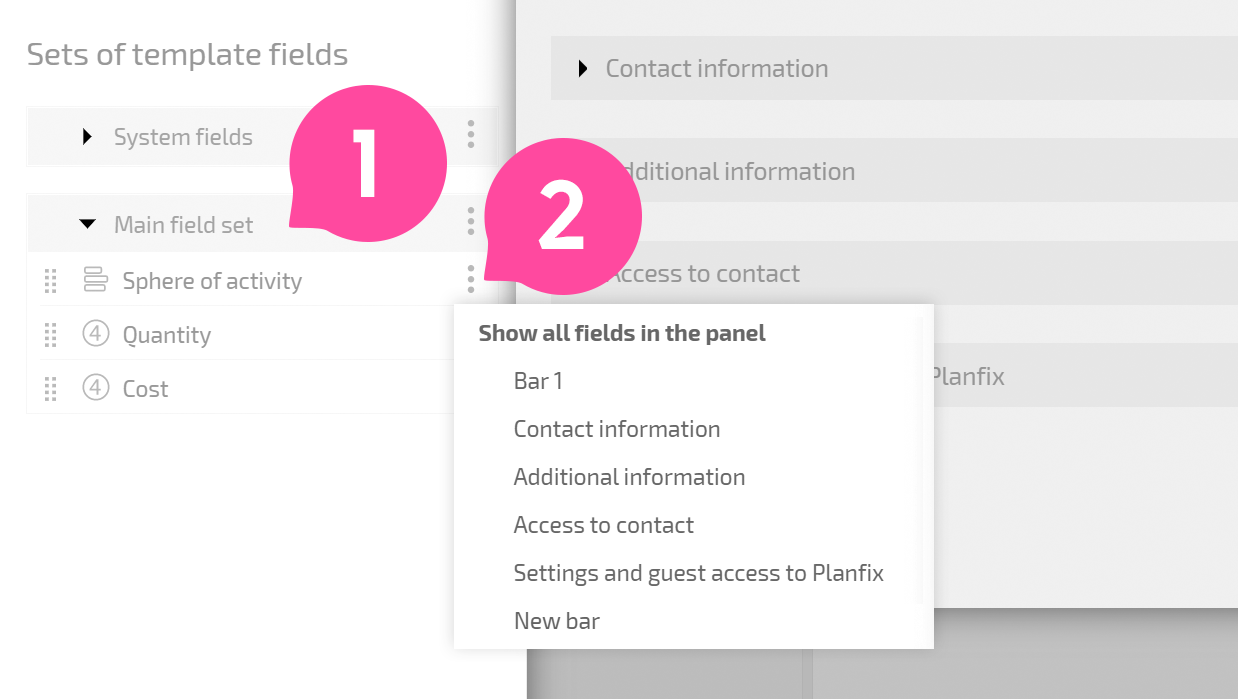Select Settings and guest access to Planfix
Viewport: 1238px width, 699px height.
click(x=699, y=573)
